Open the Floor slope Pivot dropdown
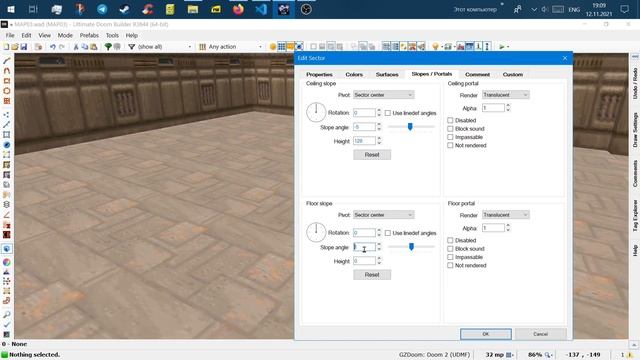The image size is (640, 360). 384,215
